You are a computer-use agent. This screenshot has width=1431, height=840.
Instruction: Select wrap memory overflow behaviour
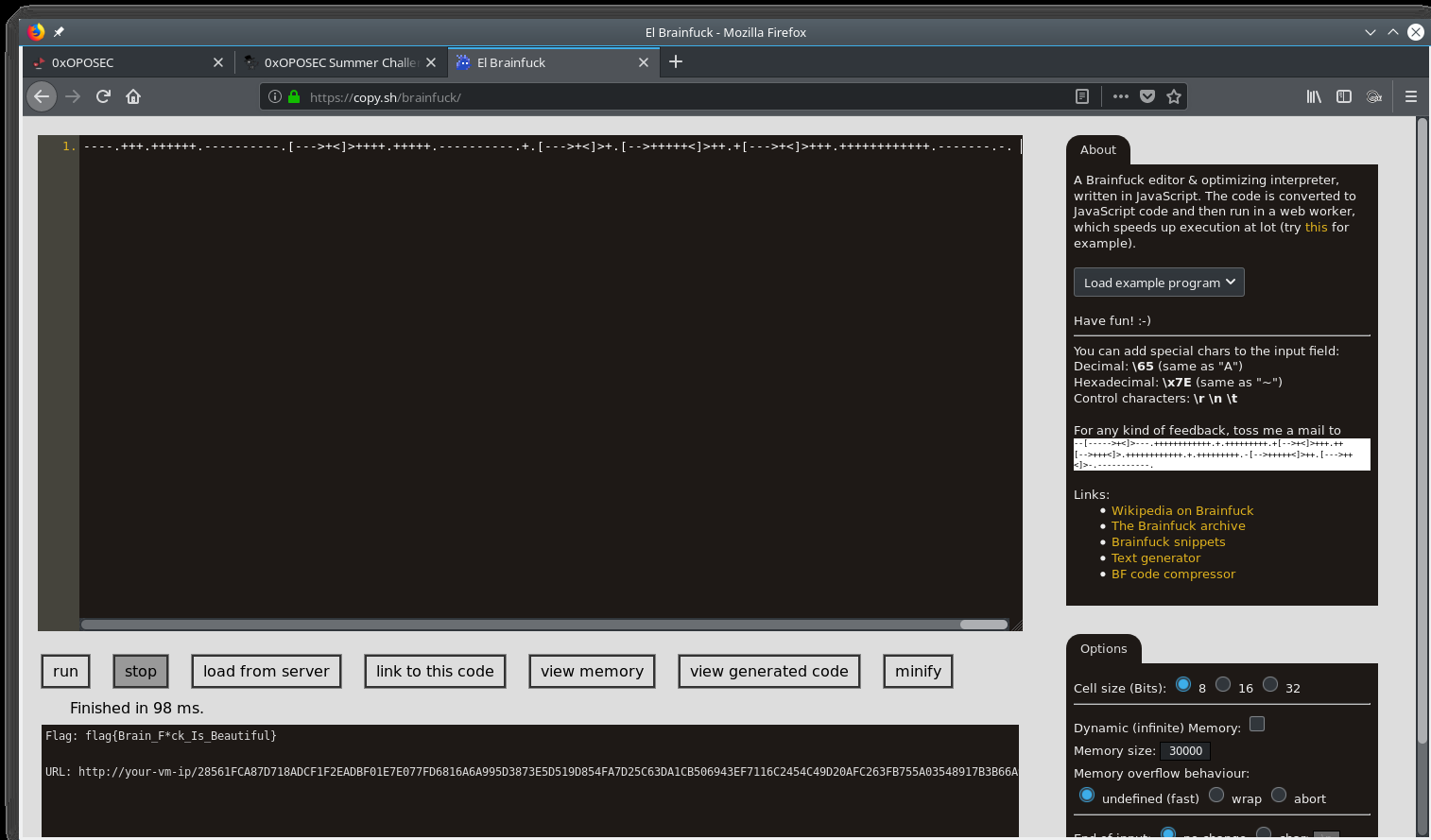(x=1216, y=796)
